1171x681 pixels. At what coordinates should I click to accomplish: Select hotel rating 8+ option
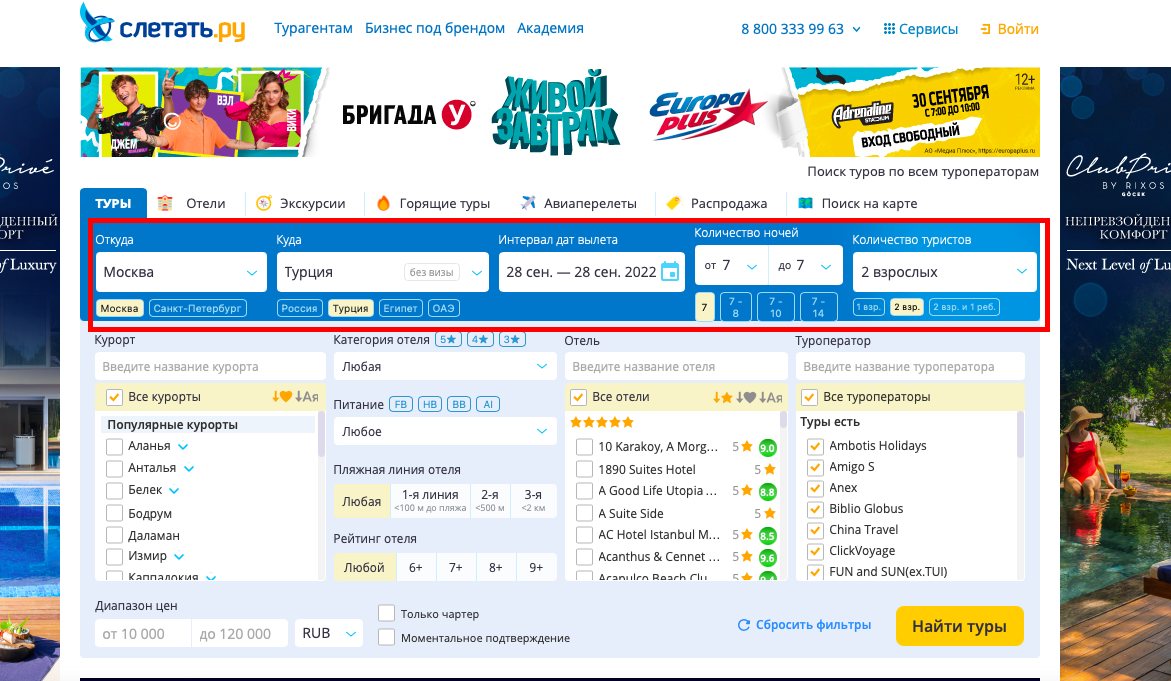(x=496, y=568)
